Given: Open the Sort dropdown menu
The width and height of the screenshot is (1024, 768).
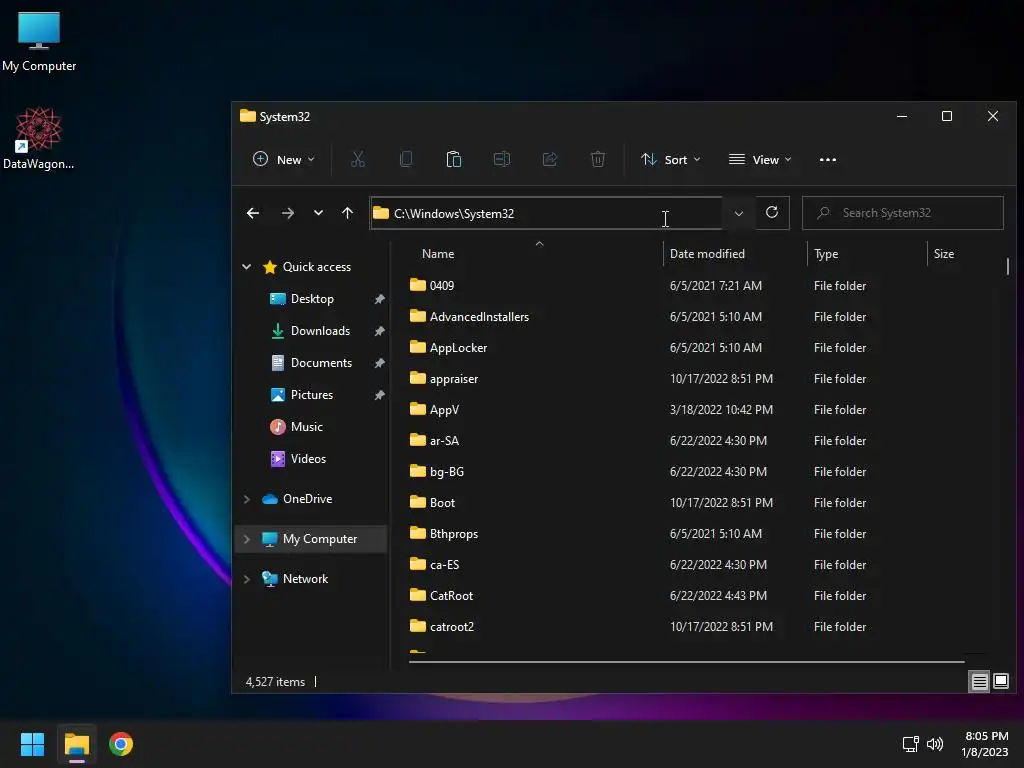Looking at the screenshot, I should click(x=671, y=159).
